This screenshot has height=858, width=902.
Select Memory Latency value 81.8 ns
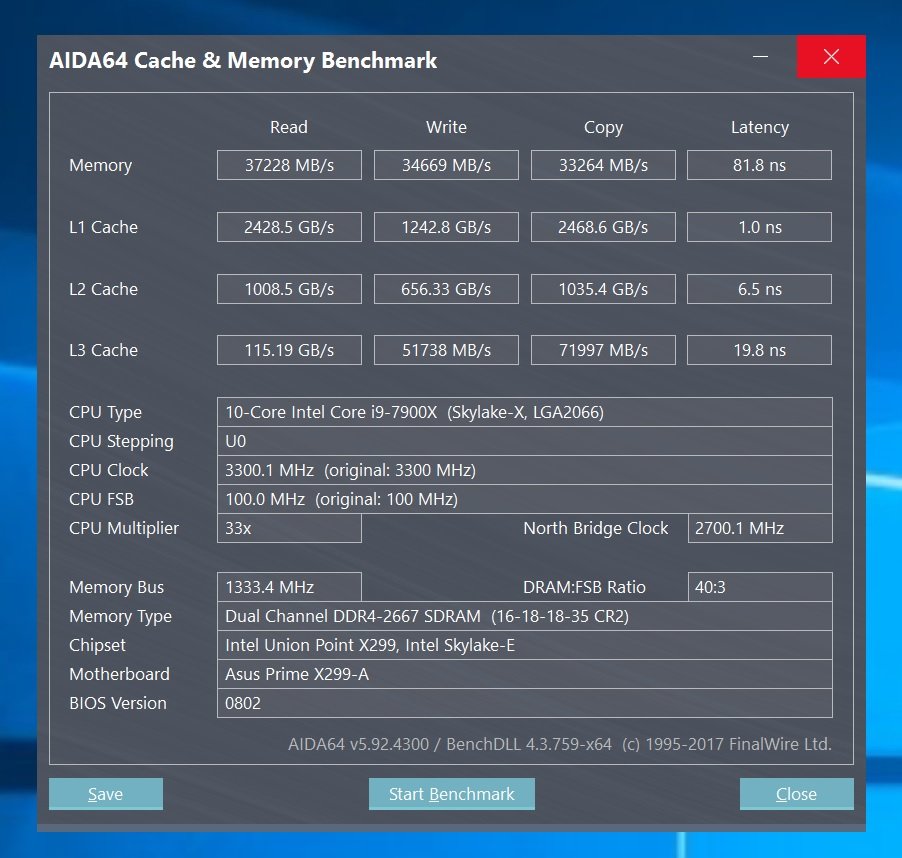click(759, 165)
